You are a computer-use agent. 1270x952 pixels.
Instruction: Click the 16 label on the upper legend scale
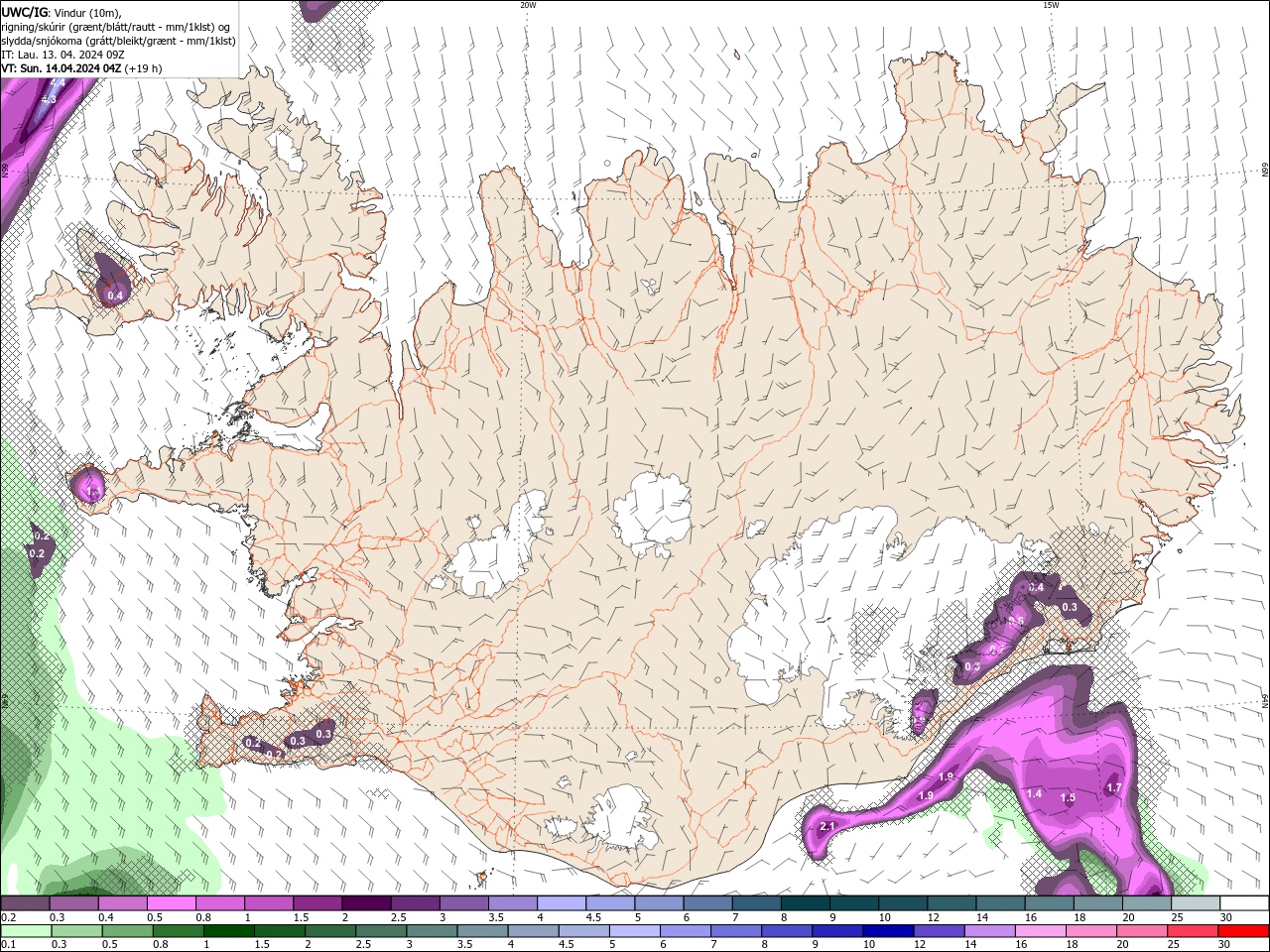pyautogui.click(x=1031, y=917)
